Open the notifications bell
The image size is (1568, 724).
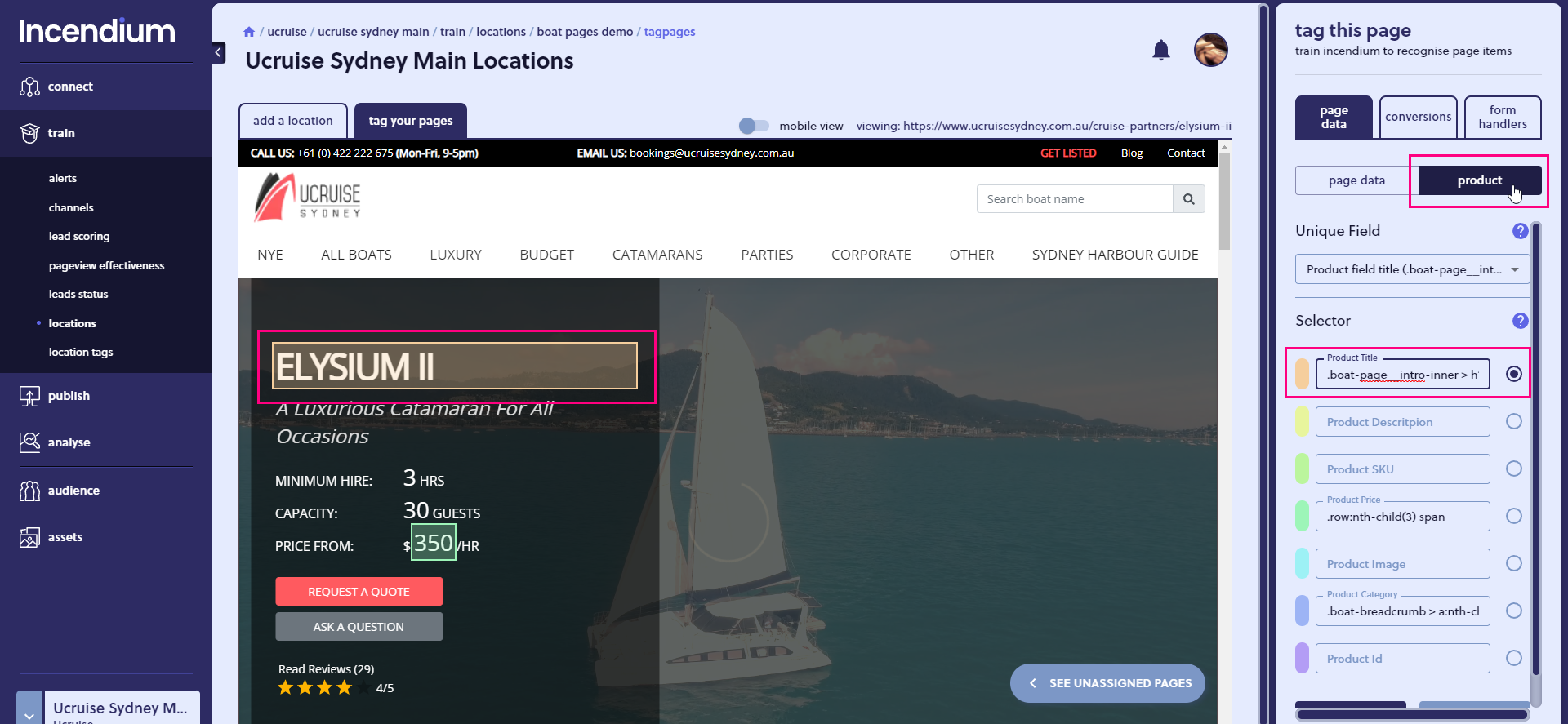click(x=1161, y=51)
